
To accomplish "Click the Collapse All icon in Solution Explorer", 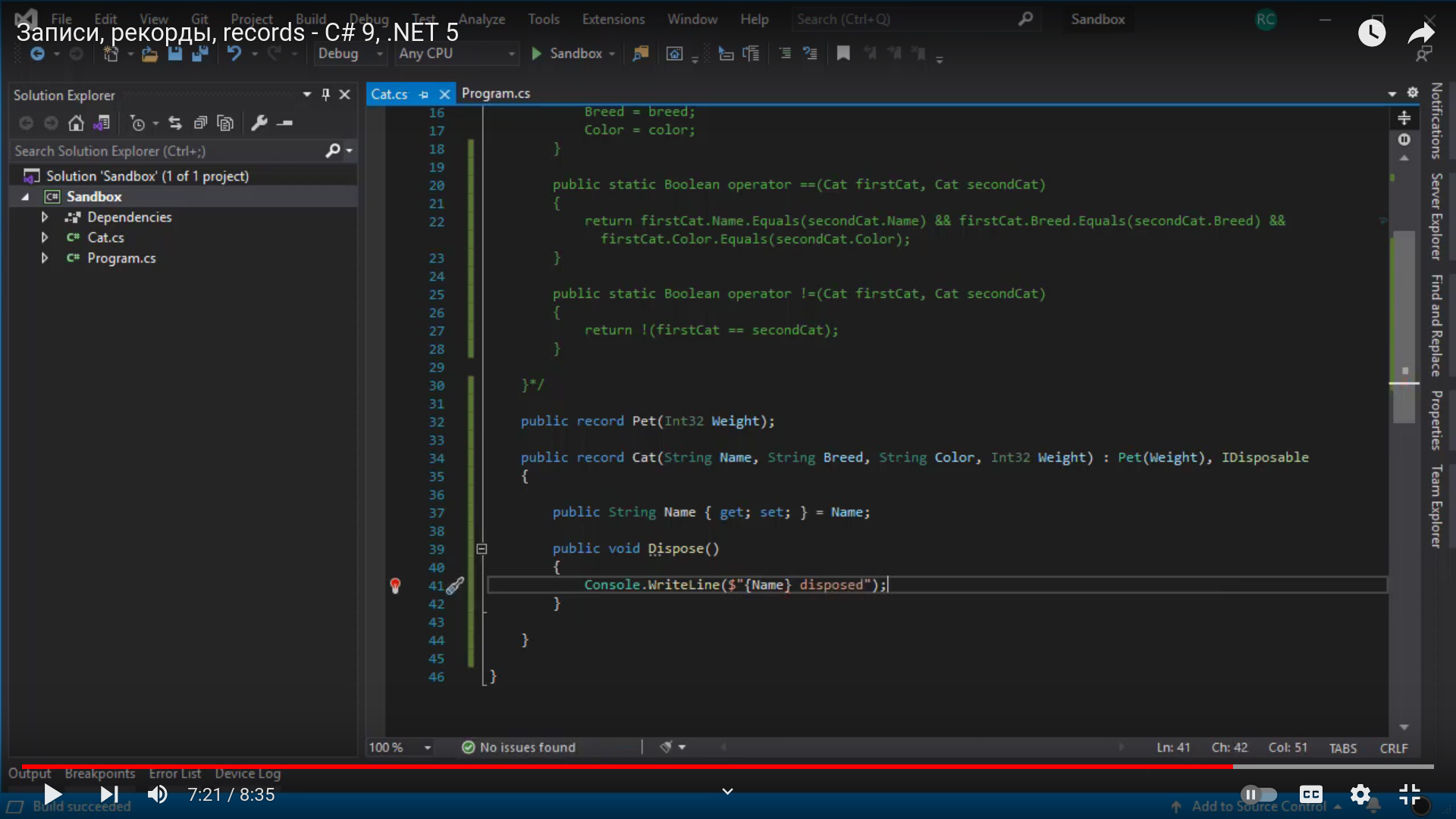I will (x=200, y=123).
